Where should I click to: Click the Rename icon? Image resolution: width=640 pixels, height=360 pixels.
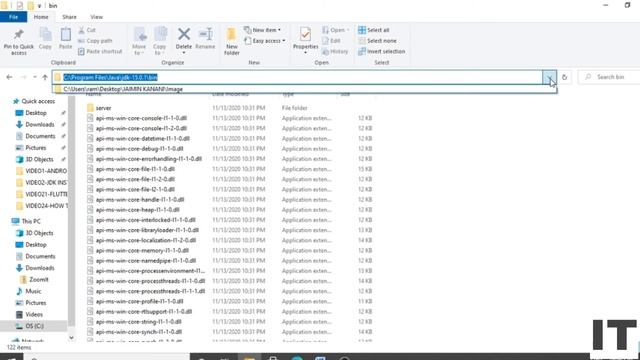click(x=205, y=34)
